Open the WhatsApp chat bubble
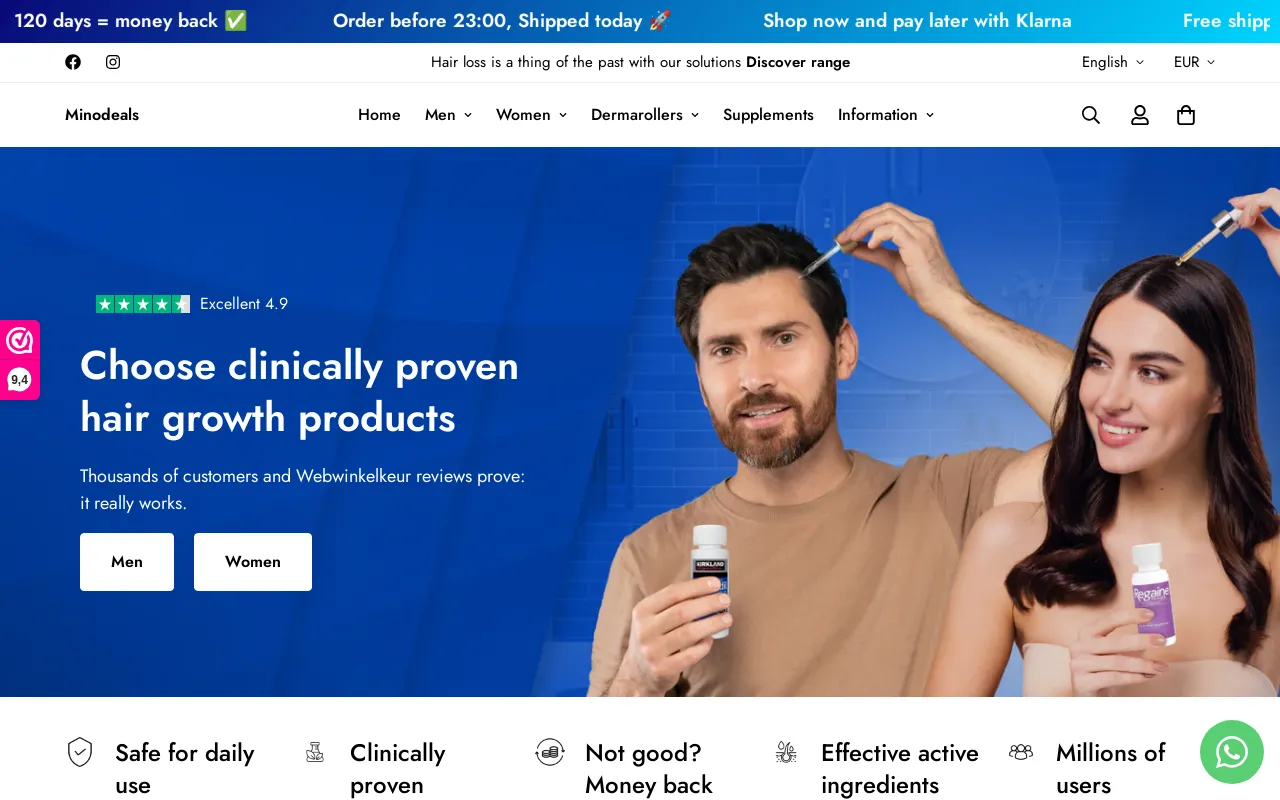The height and width of the screenshot is (800, 1280). 1232,752
